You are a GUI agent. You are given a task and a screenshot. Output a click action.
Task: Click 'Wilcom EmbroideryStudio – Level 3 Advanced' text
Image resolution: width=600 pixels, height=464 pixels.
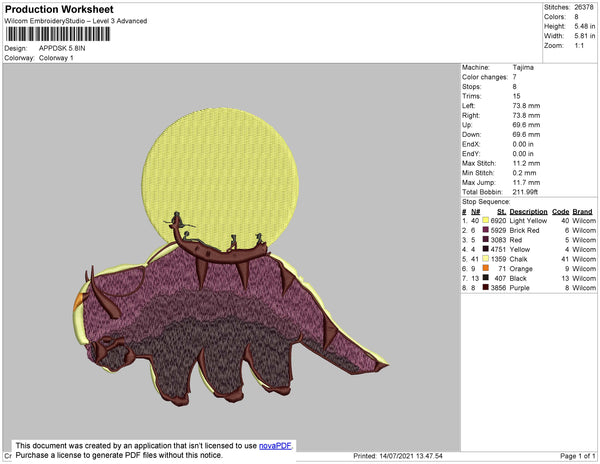point(76,21)
